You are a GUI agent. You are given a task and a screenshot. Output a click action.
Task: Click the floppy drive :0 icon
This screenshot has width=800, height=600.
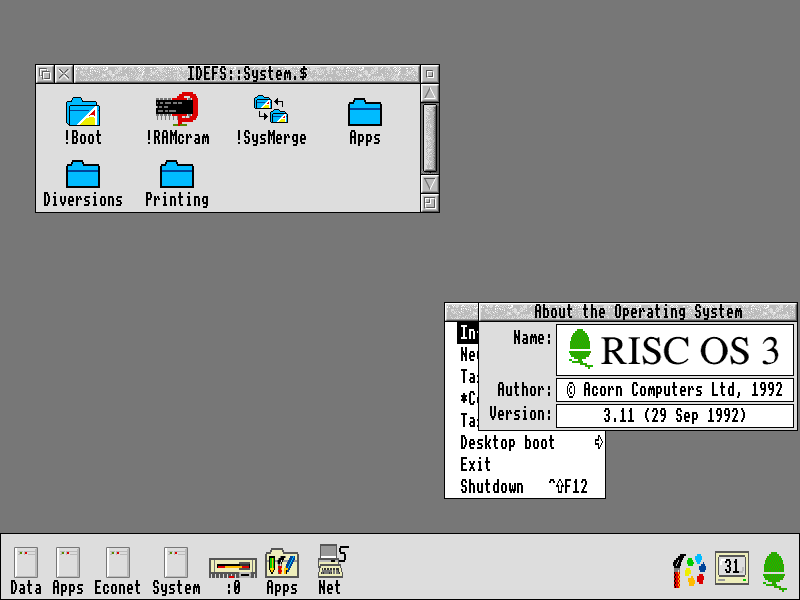pyautogui.click(x=233, y=576)
